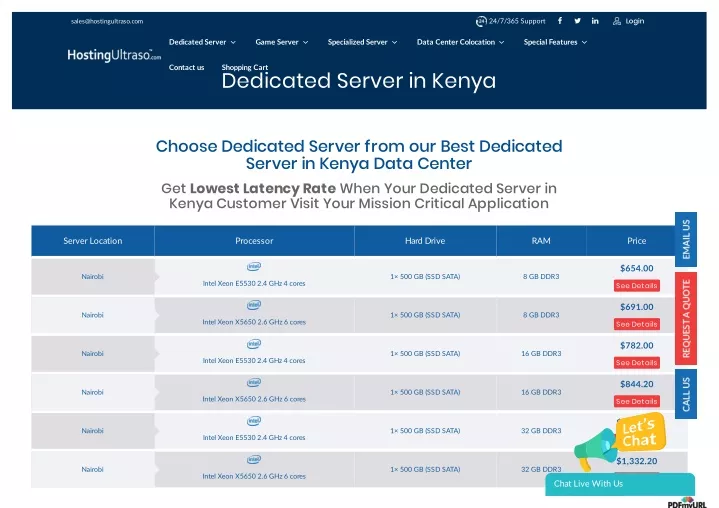Click the Dedicated Server in Kenya heading
This screenshot has width=719, height=508.
tap(359, 81)
